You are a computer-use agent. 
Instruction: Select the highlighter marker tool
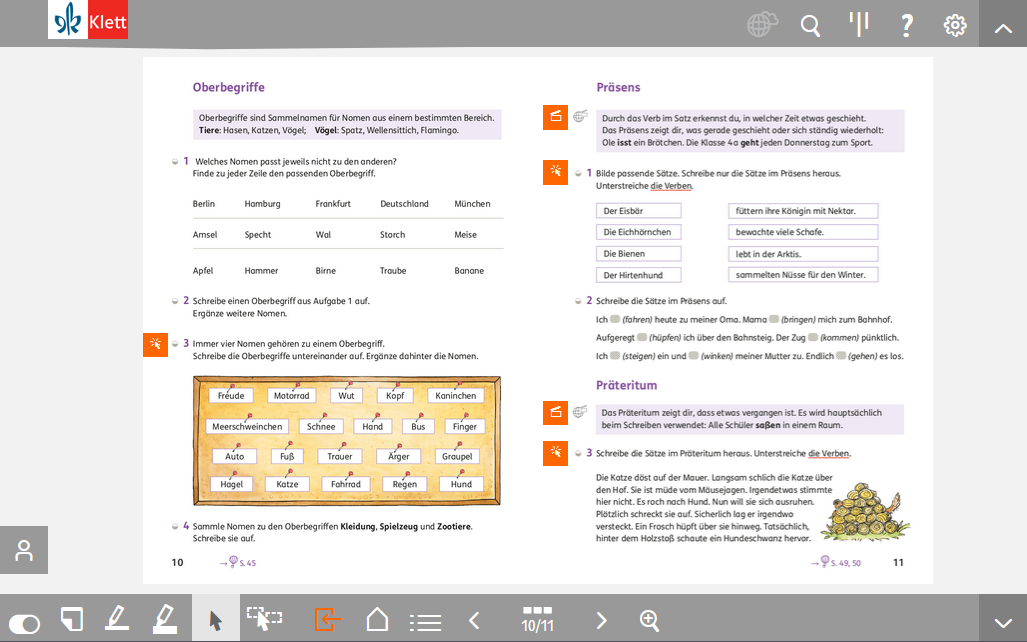point(165,620)
